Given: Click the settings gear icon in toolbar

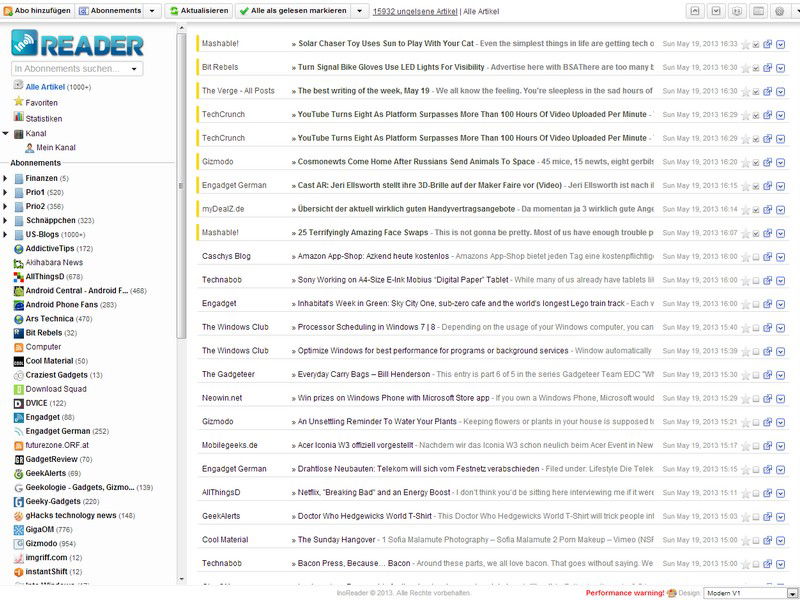Looking at the screenshot, I should tap(780, 10).
